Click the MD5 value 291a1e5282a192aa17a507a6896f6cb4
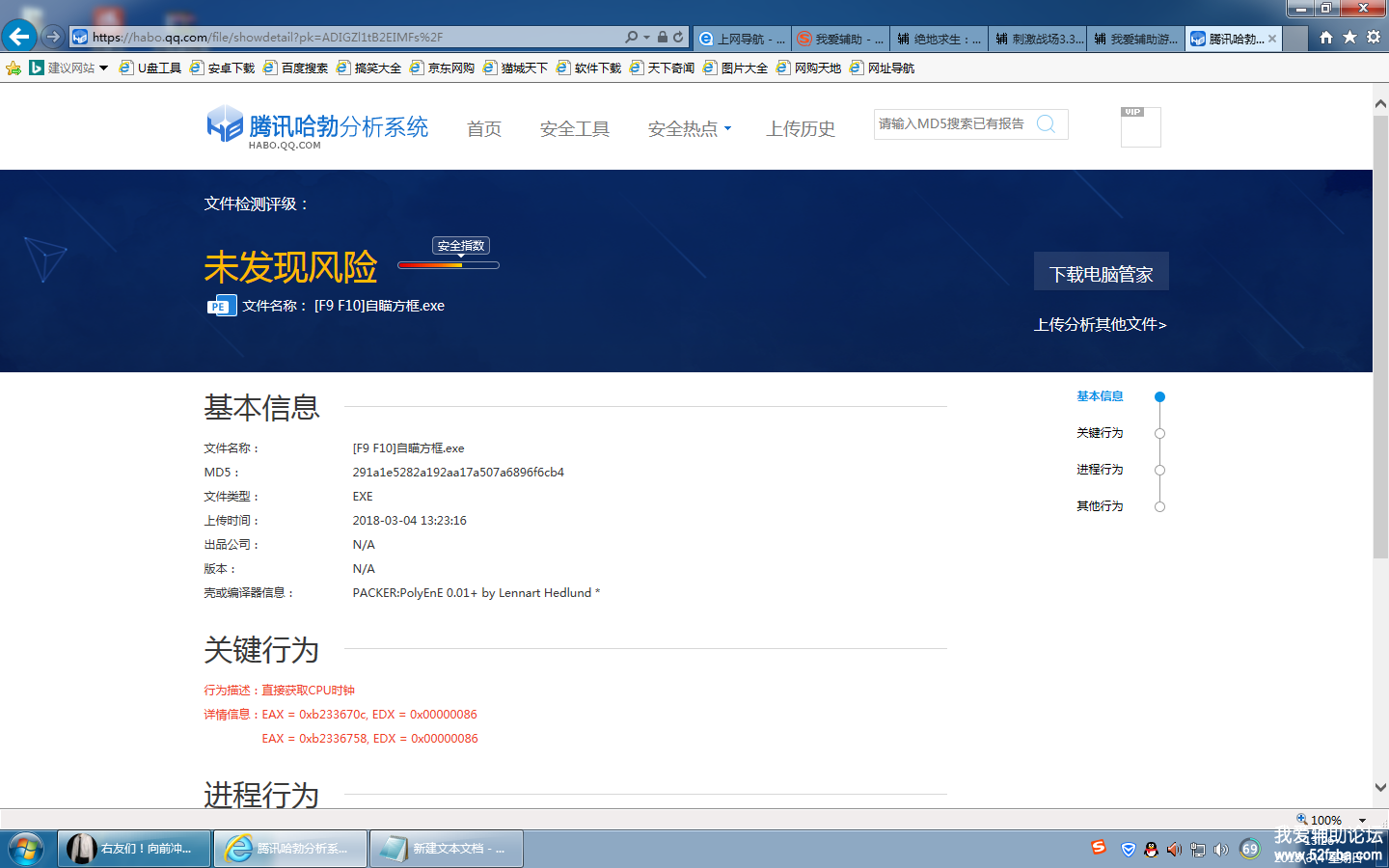1389x868 pixels. [x=458, y=473]
